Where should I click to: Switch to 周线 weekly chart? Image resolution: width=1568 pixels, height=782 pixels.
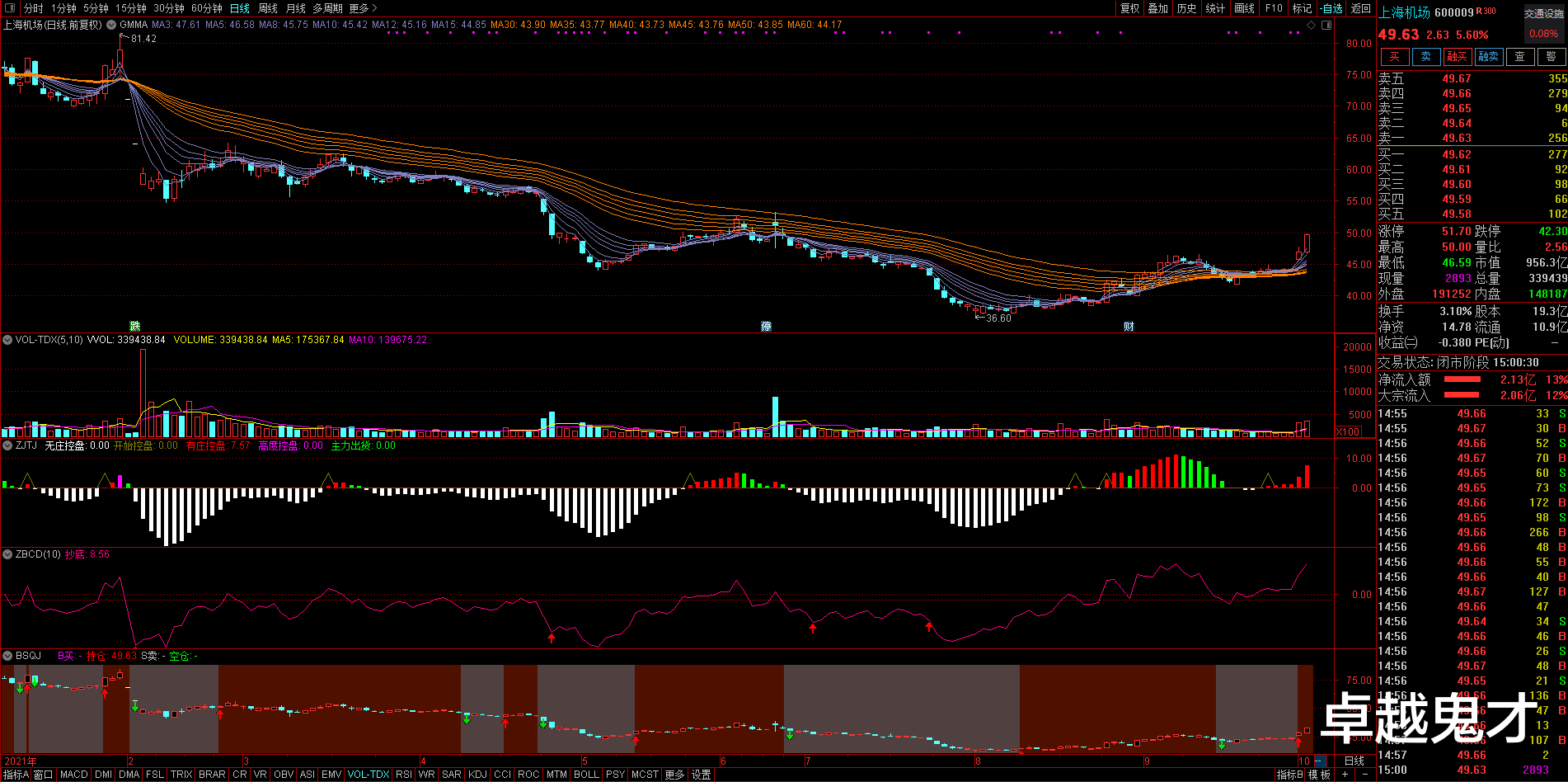coord(268,8)
